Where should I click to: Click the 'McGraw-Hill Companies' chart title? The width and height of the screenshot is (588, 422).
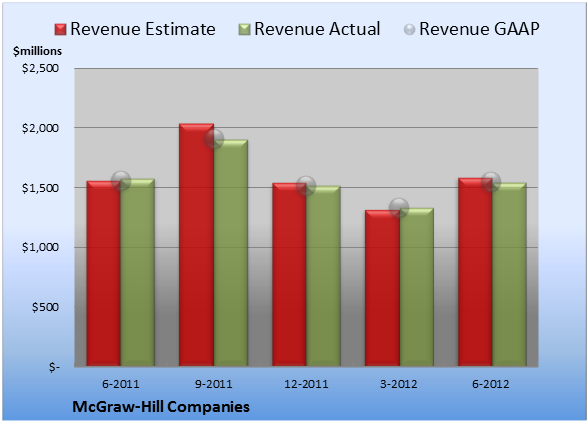tap(161, 407)
